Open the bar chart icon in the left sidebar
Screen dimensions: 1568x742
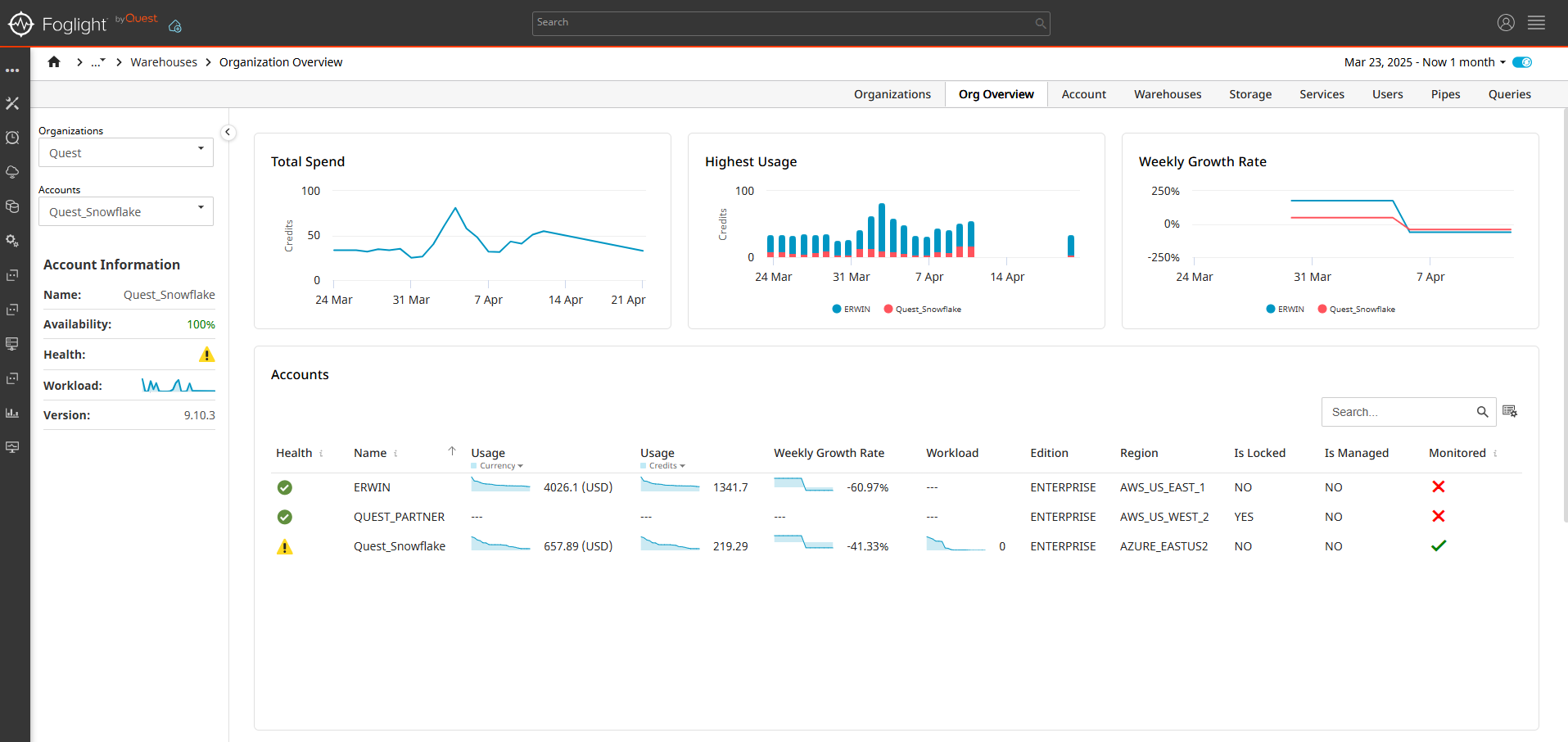[12, 413]
